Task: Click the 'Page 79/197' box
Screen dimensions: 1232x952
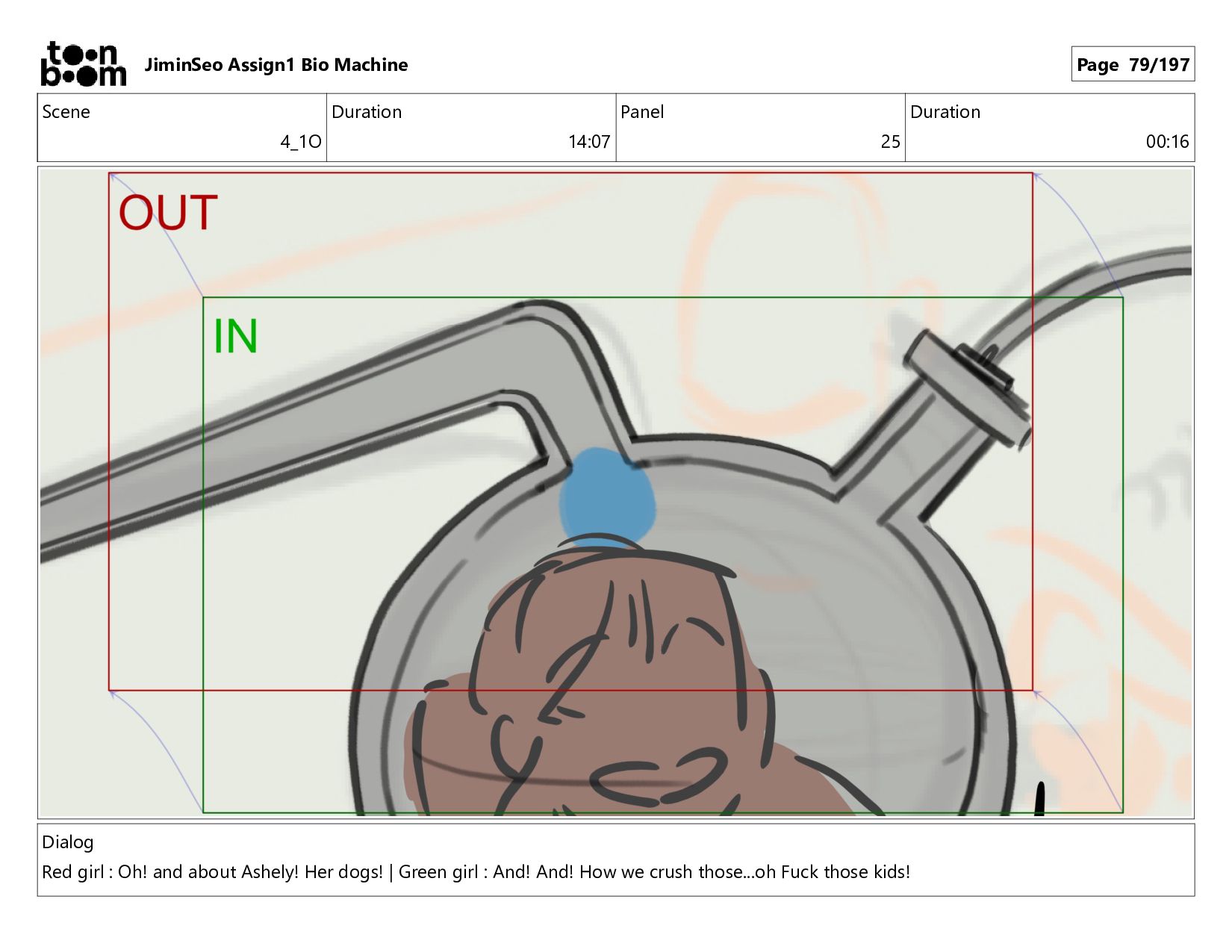Action: coord(1133,64)
